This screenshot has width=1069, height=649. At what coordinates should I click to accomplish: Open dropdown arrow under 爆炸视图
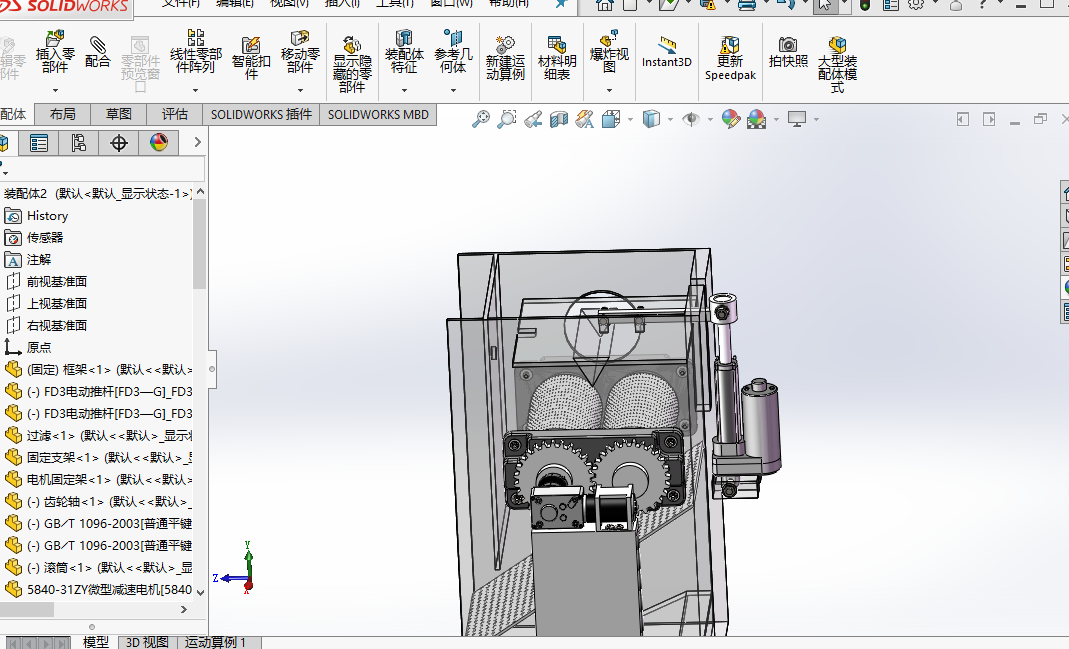(609, 90)
